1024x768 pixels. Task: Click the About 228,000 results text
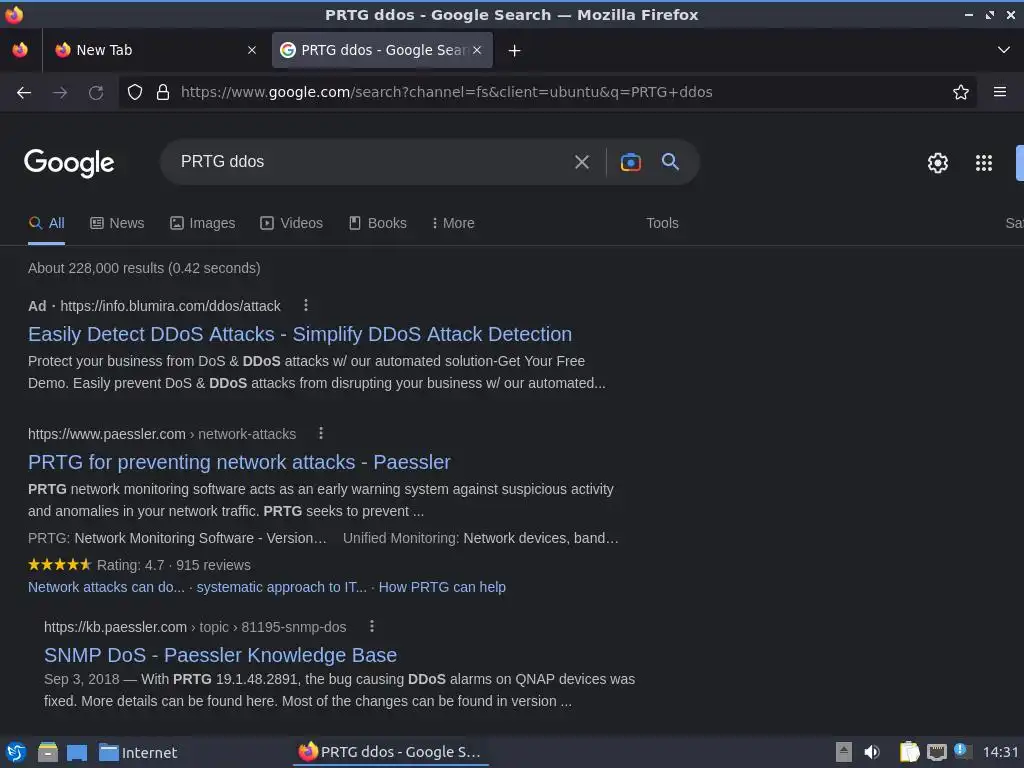pyautogui.click(x=144, y=268)
